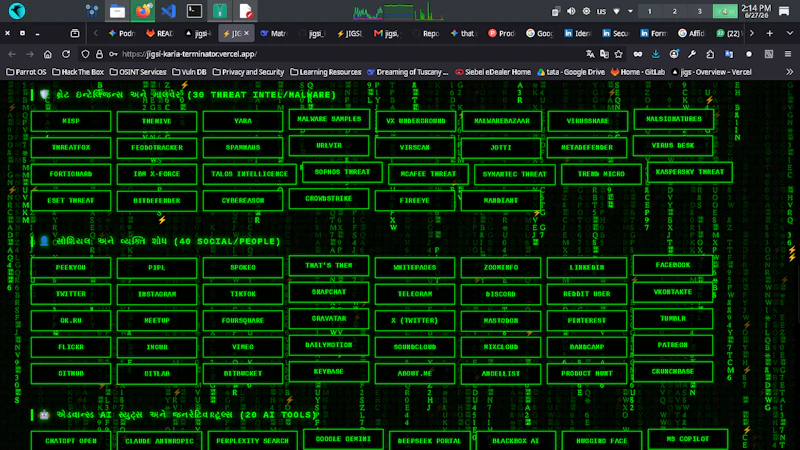Open the Vuln DB bookmark folder
The width and height of the screenshot is (800, 450).
pyautogui.click(x=189, y=72)
